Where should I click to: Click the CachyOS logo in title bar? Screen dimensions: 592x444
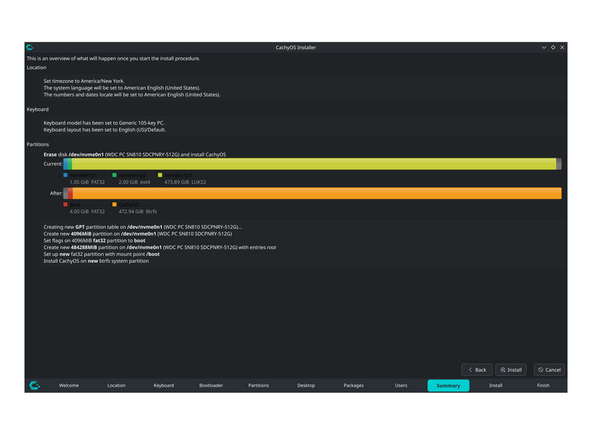coord(30,47)
